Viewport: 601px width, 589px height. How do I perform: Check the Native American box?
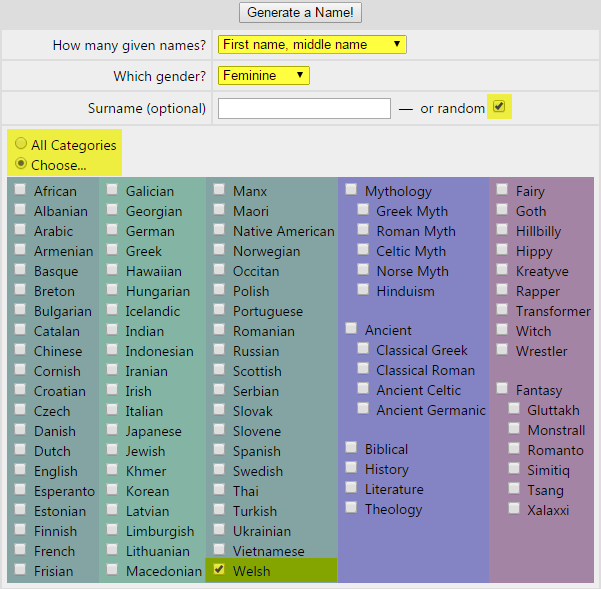click(219, 230)
